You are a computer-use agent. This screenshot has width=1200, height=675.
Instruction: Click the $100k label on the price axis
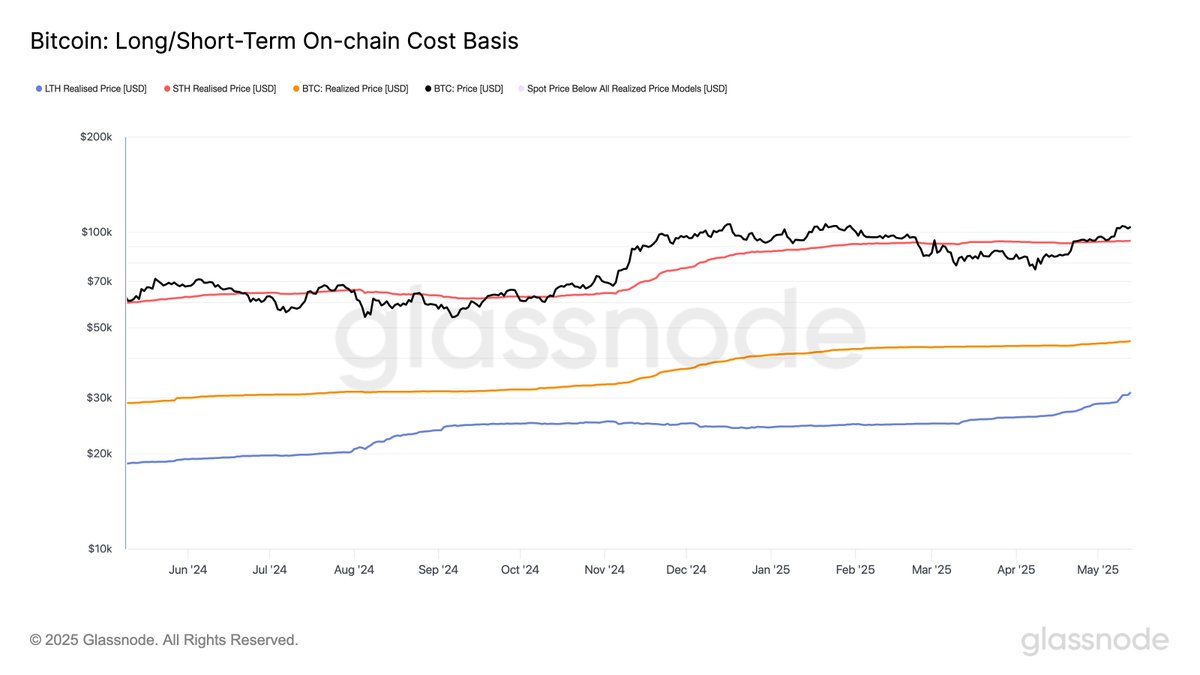tap(96, 232)
